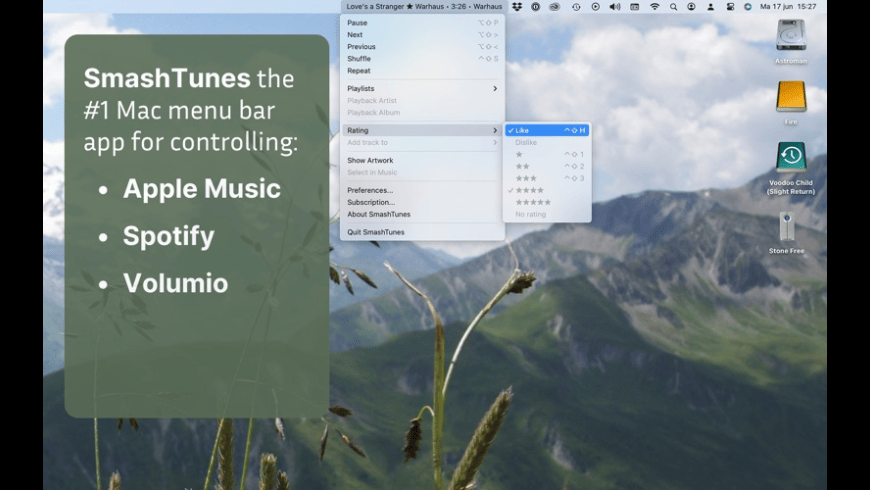Open the Time Machine menu bar icon

coord(576,7)
